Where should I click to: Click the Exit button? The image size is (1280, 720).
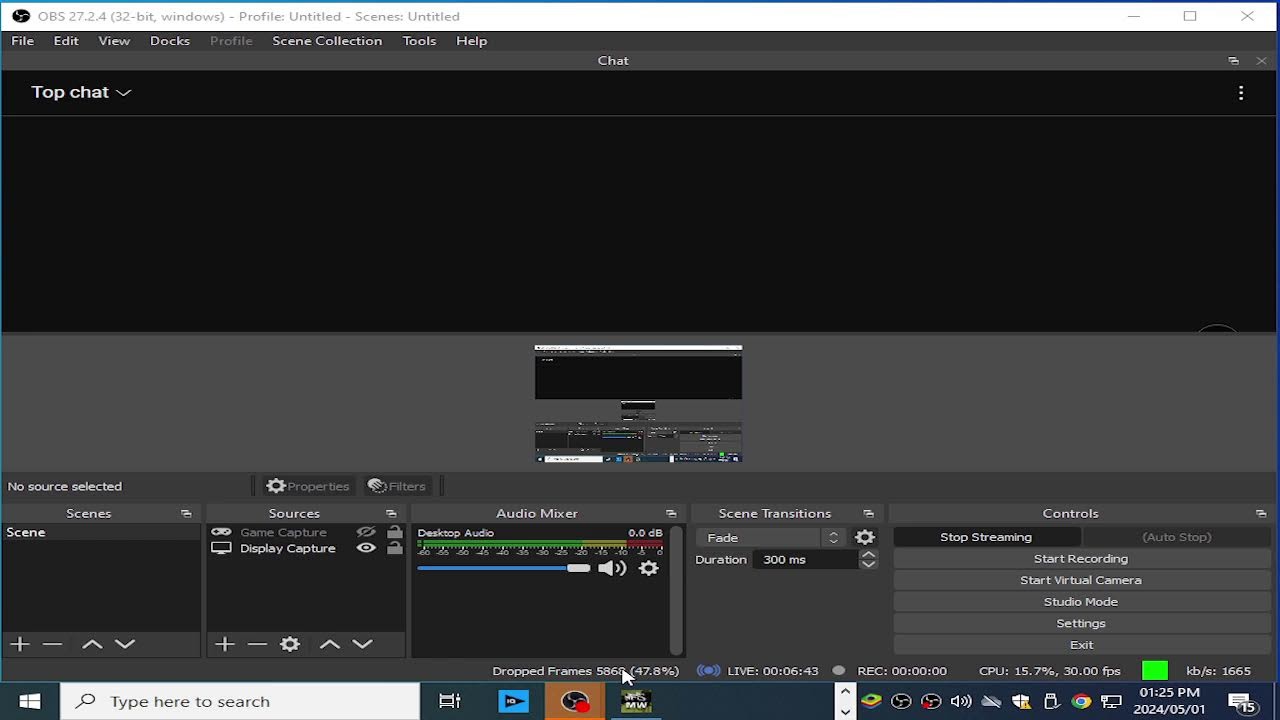point(1081,645)
